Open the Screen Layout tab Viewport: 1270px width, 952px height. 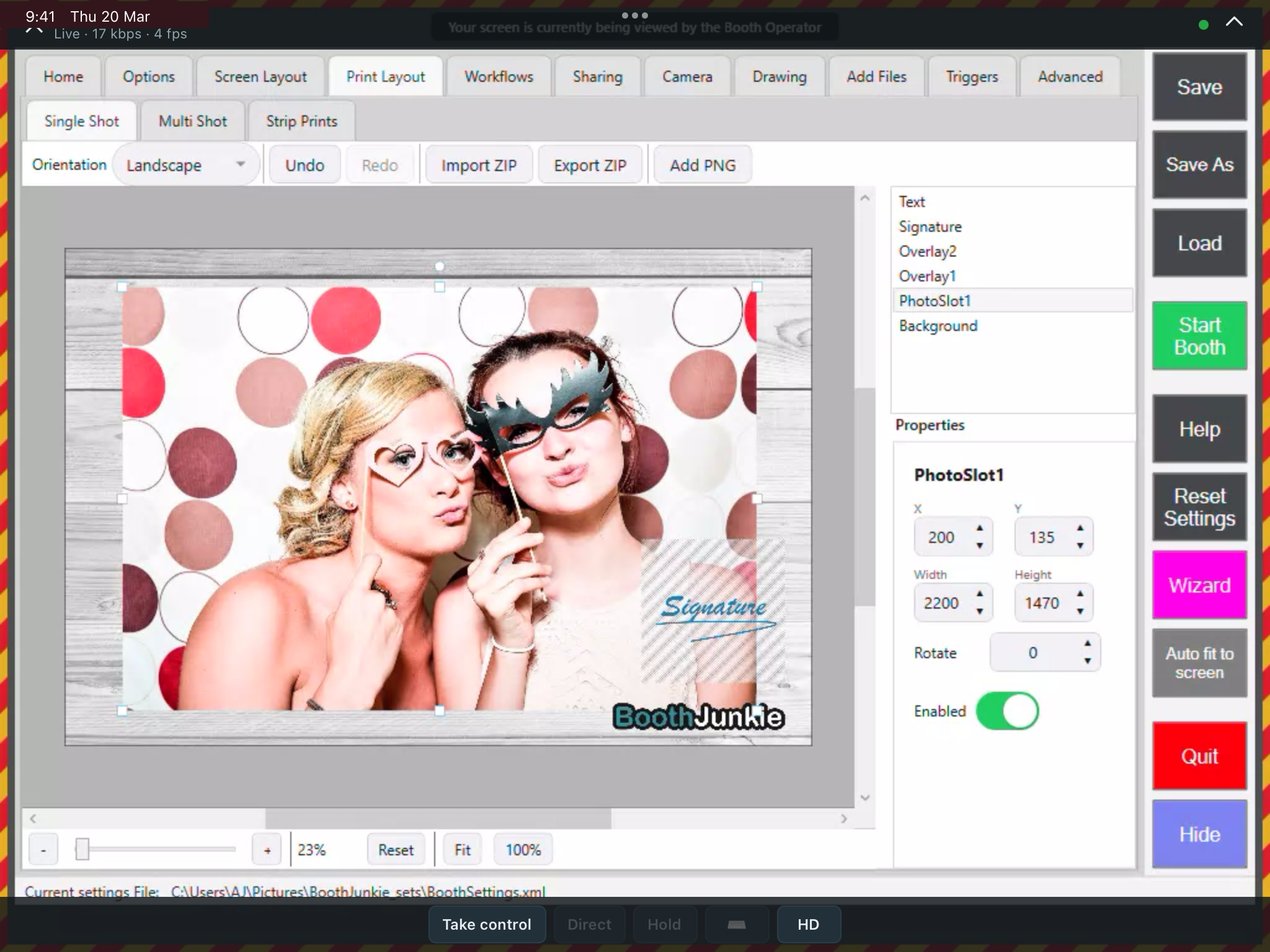(x=260, y=77)
